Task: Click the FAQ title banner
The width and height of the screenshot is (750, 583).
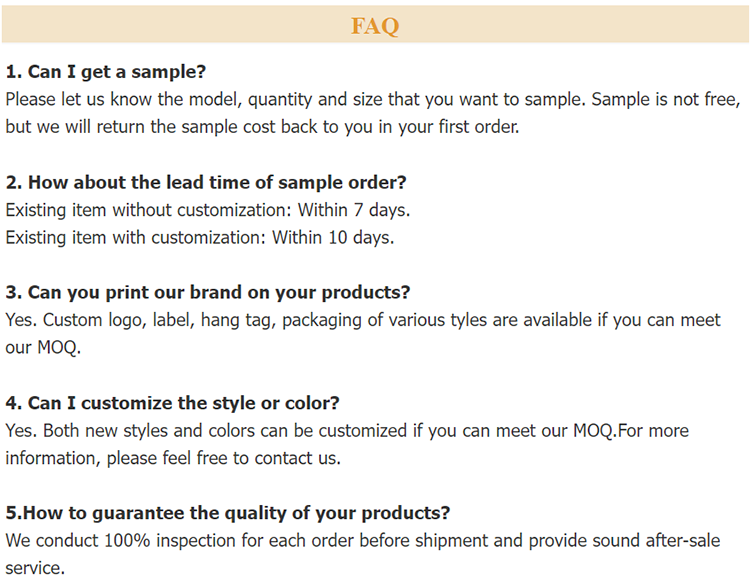Action: (375, 25)
